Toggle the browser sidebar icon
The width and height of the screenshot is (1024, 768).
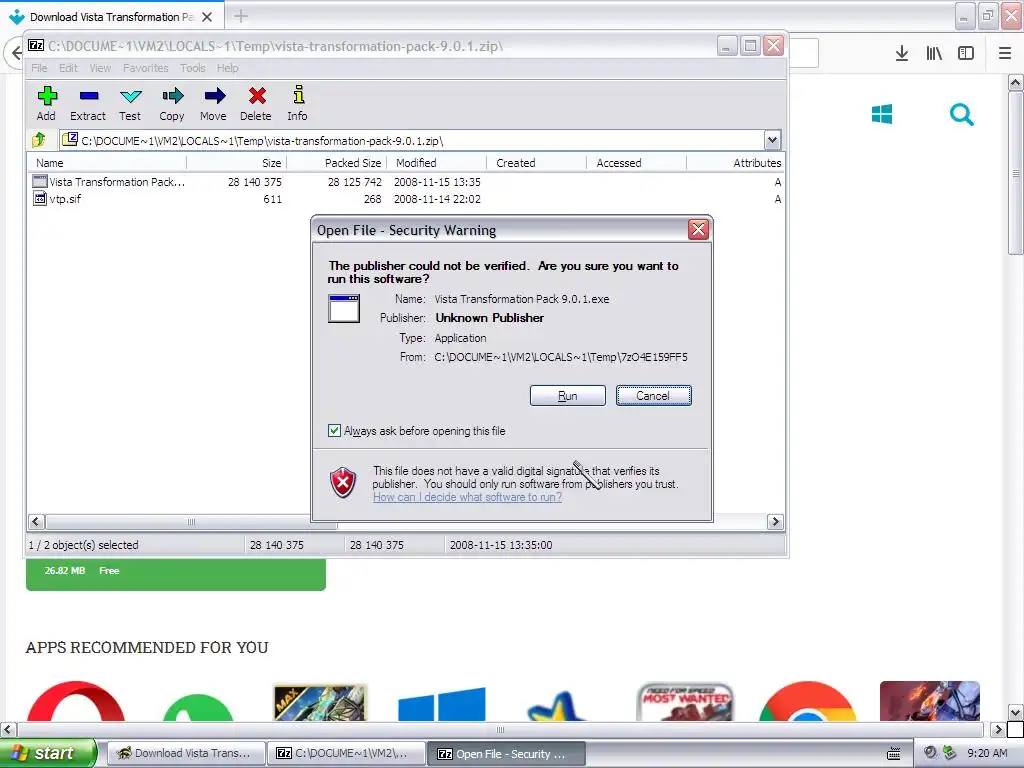coord(966,53)
